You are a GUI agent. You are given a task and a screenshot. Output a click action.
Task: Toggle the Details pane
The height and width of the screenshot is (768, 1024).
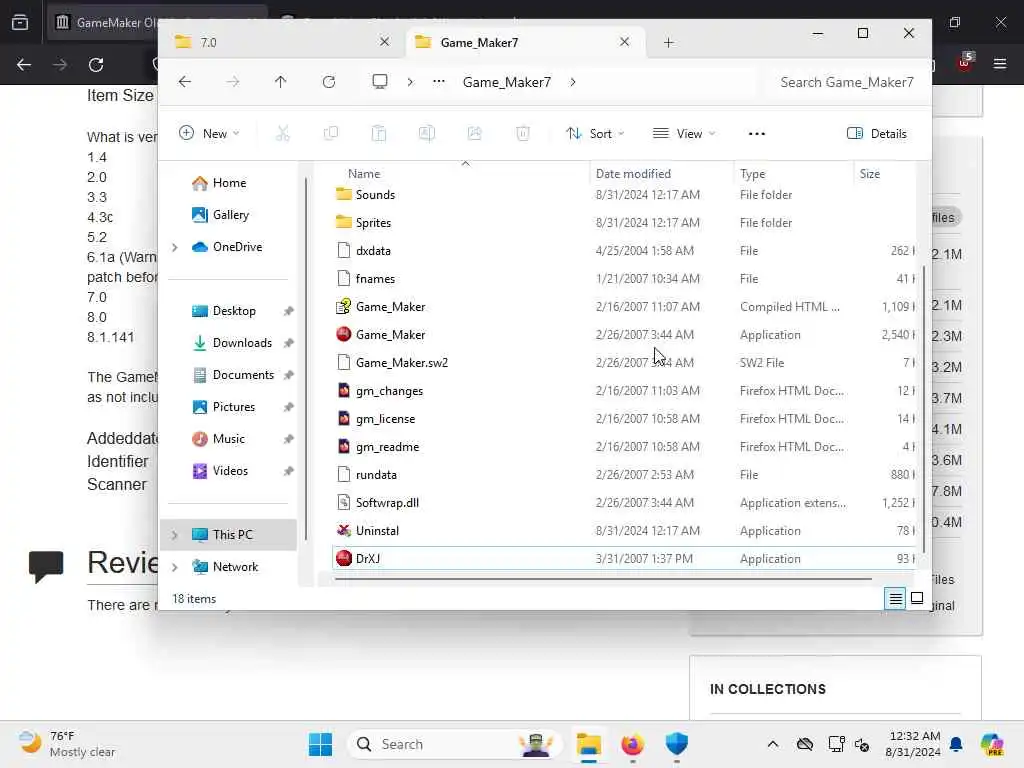click(876, 134)
